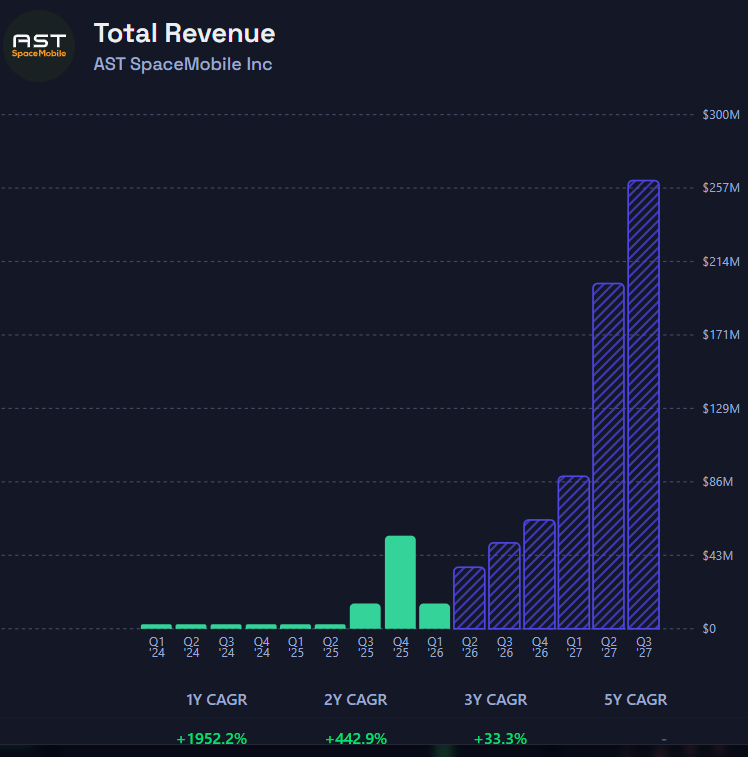The width and height of the screenshot is (748, 757).
Task: Click the +33.3% growth value
Action: (500, 739)
